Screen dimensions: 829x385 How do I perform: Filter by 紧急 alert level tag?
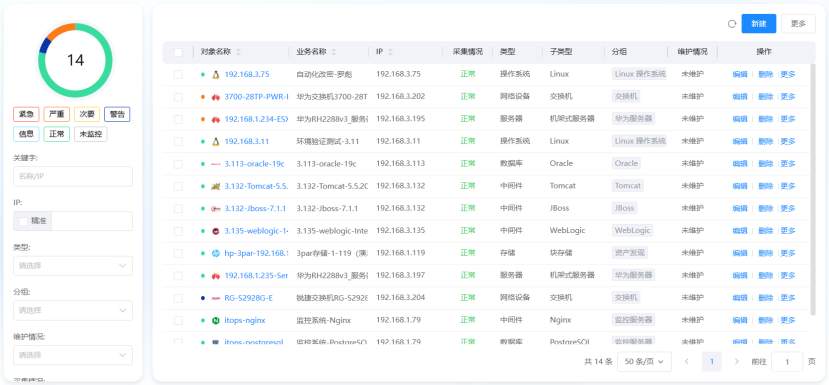point(26,114)
